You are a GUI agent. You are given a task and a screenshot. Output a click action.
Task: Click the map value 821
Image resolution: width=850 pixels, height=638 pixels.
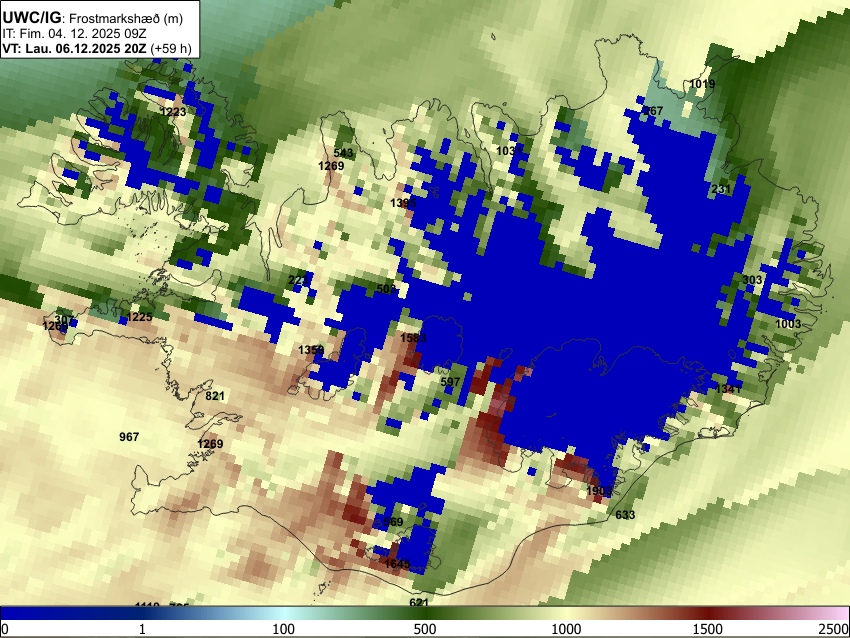[215, 396]
